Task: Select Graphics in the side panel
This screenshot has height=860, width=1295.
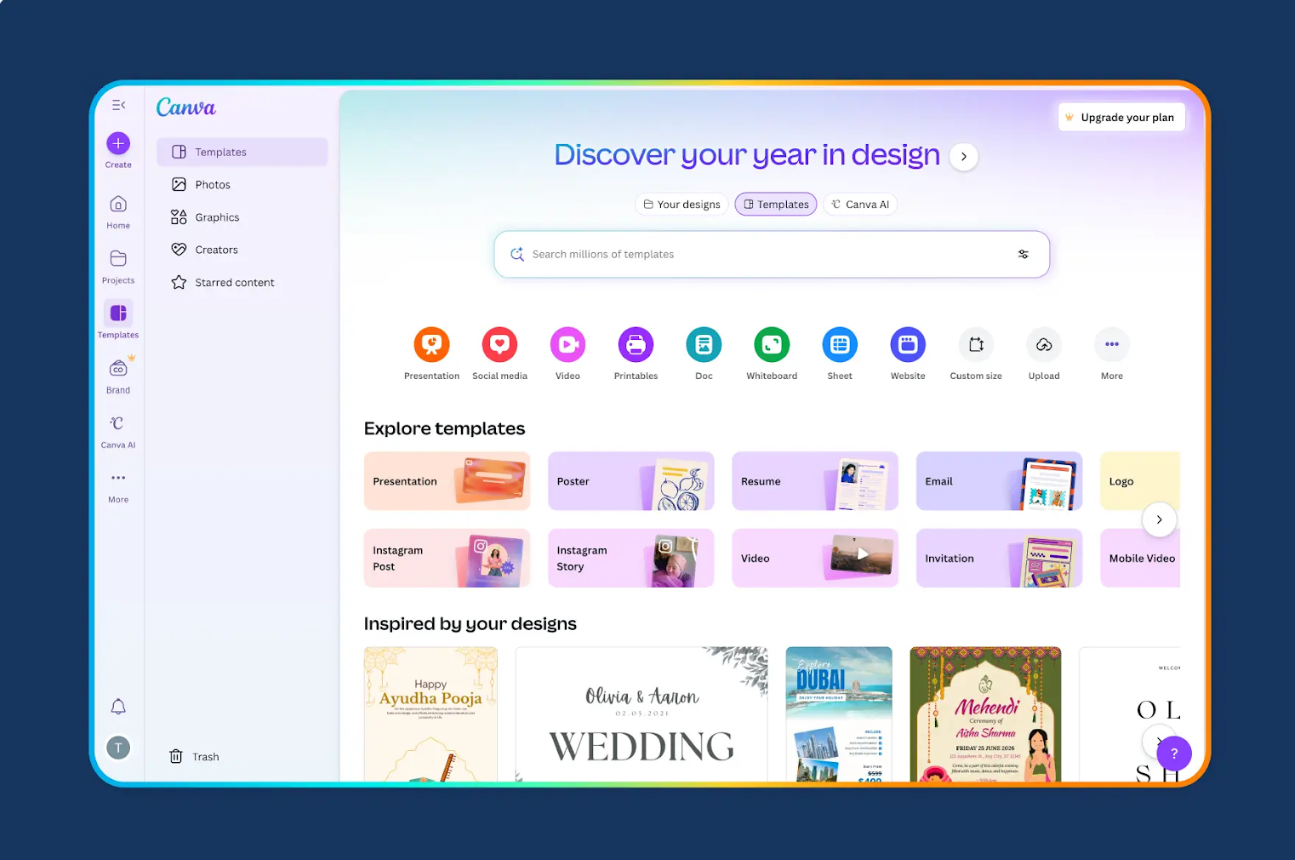Action: [x=242, y=217]
